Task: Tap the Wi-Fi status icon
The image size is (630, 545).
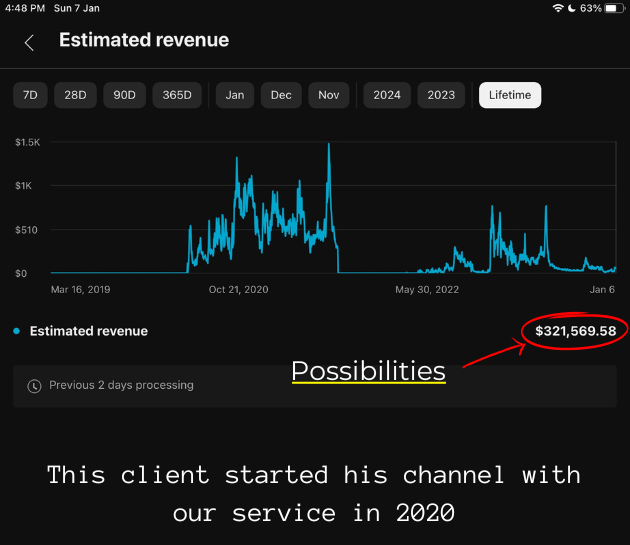Action: (x=557, y=8)
